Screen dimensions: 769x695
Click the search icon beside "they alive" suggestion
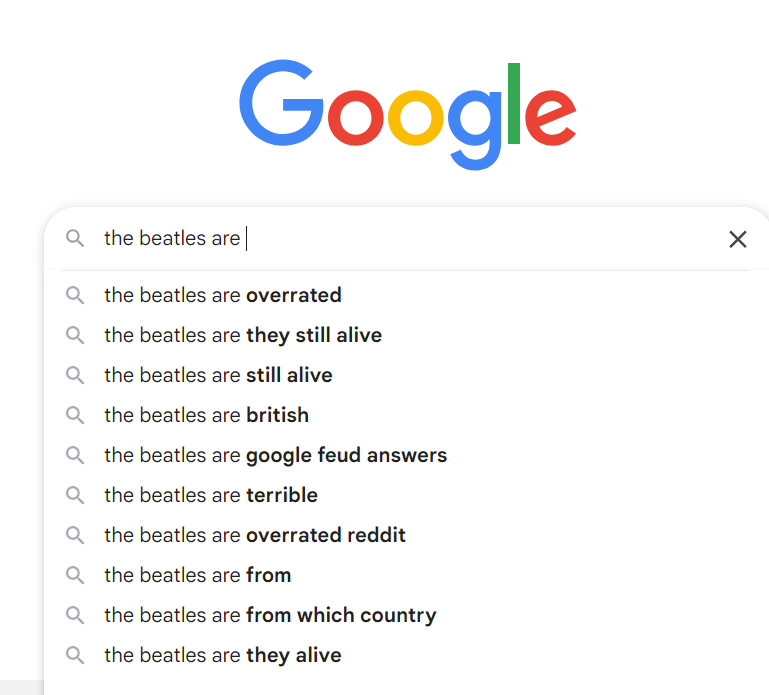click(75, 655)
